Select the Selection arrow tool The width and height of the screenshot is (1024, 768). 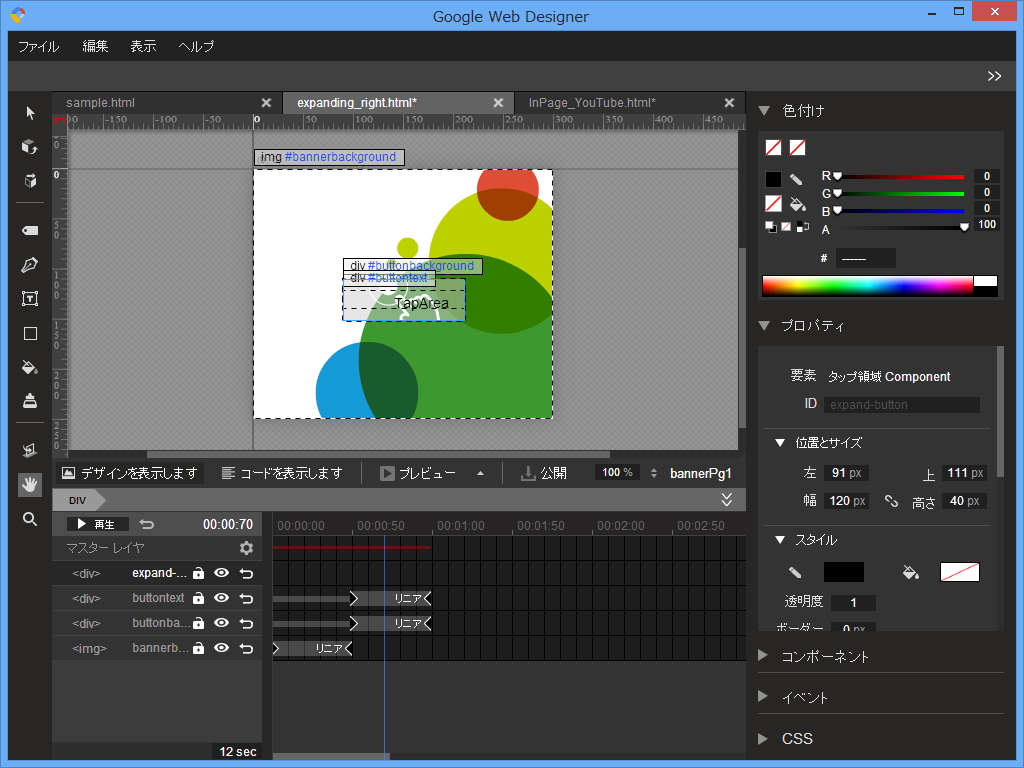coord(30,113)
